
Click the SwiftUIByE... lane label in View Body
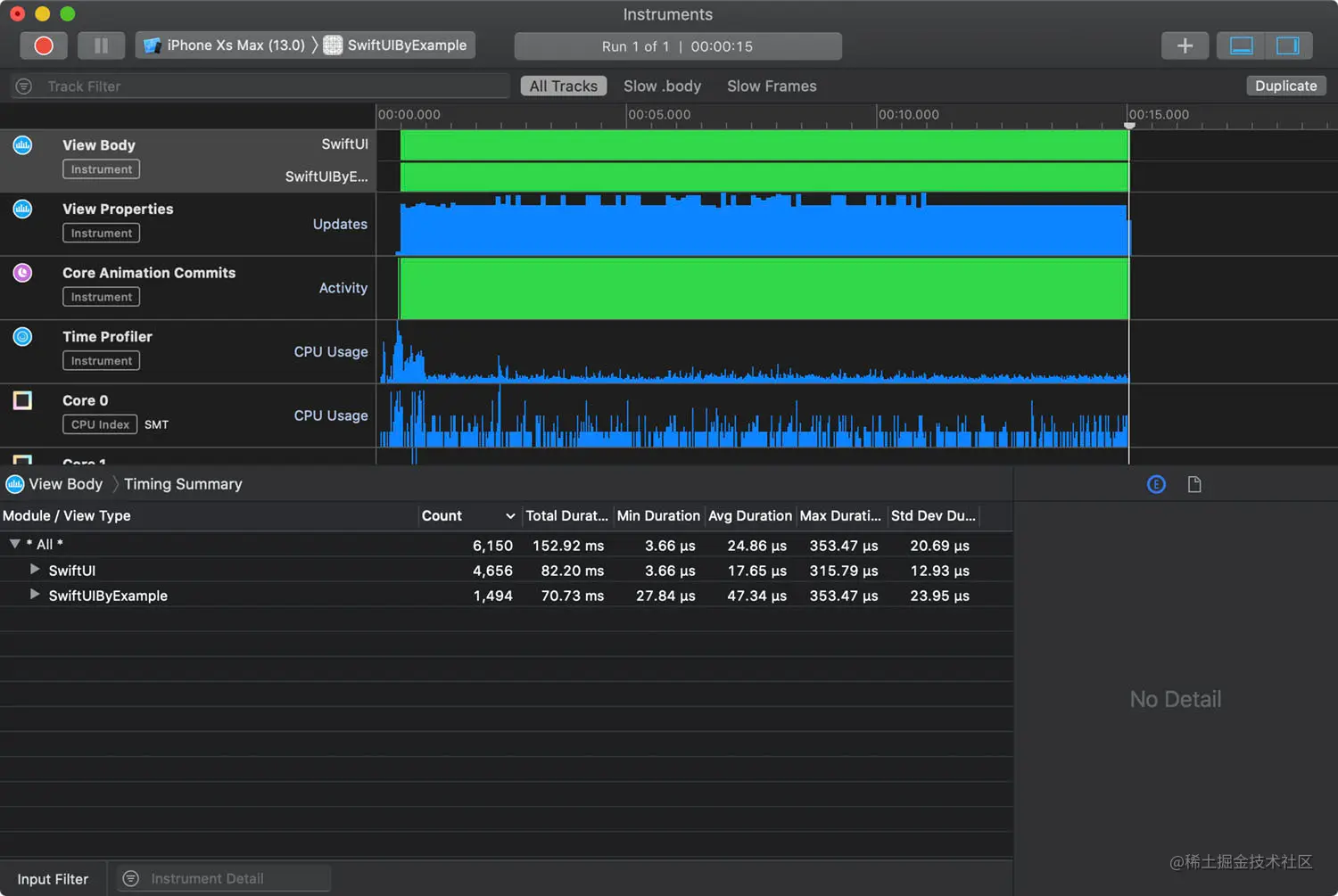(326, 177)
